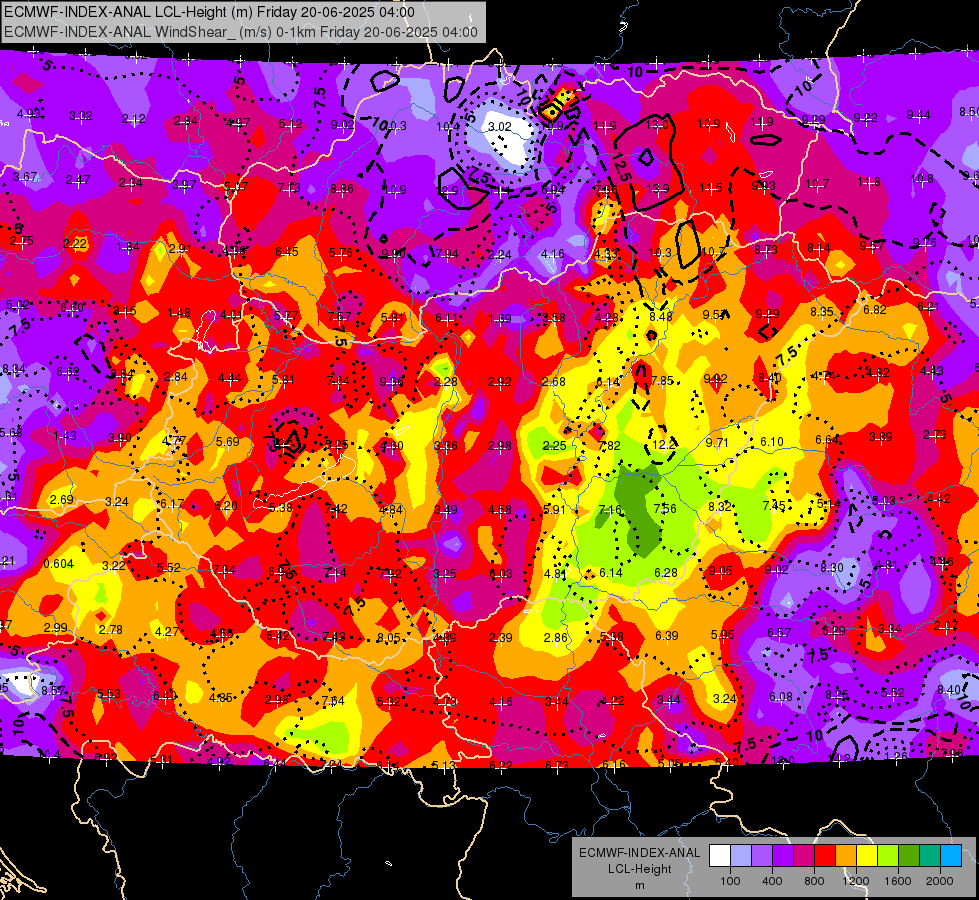Screen dimensions: 979x900
Task: Click the value 6.39
Action: point(667,636)
